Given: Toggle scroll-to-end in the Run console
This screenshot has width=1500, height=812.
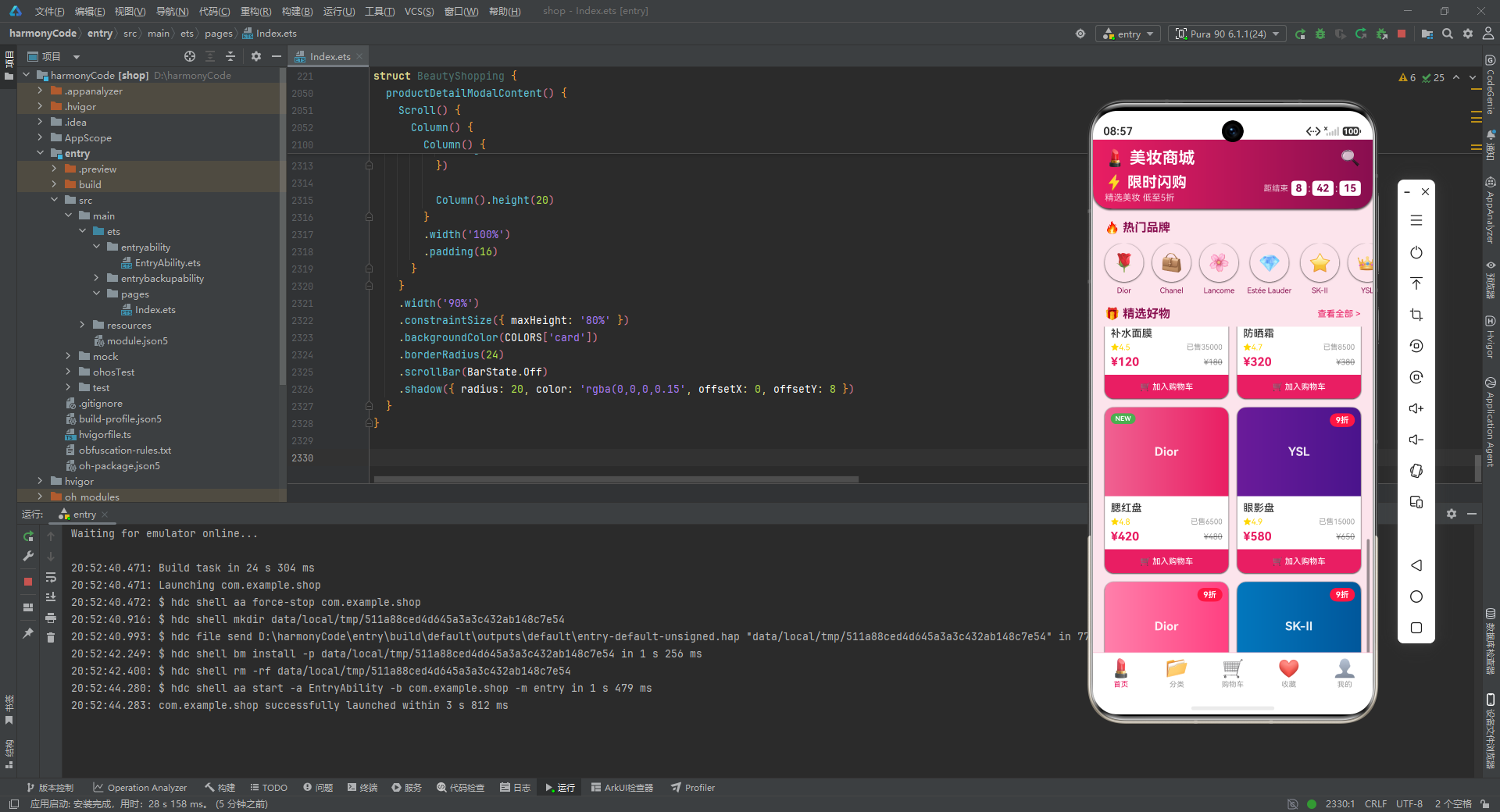Looking at the screenshot, I should [x=51, y=597].
